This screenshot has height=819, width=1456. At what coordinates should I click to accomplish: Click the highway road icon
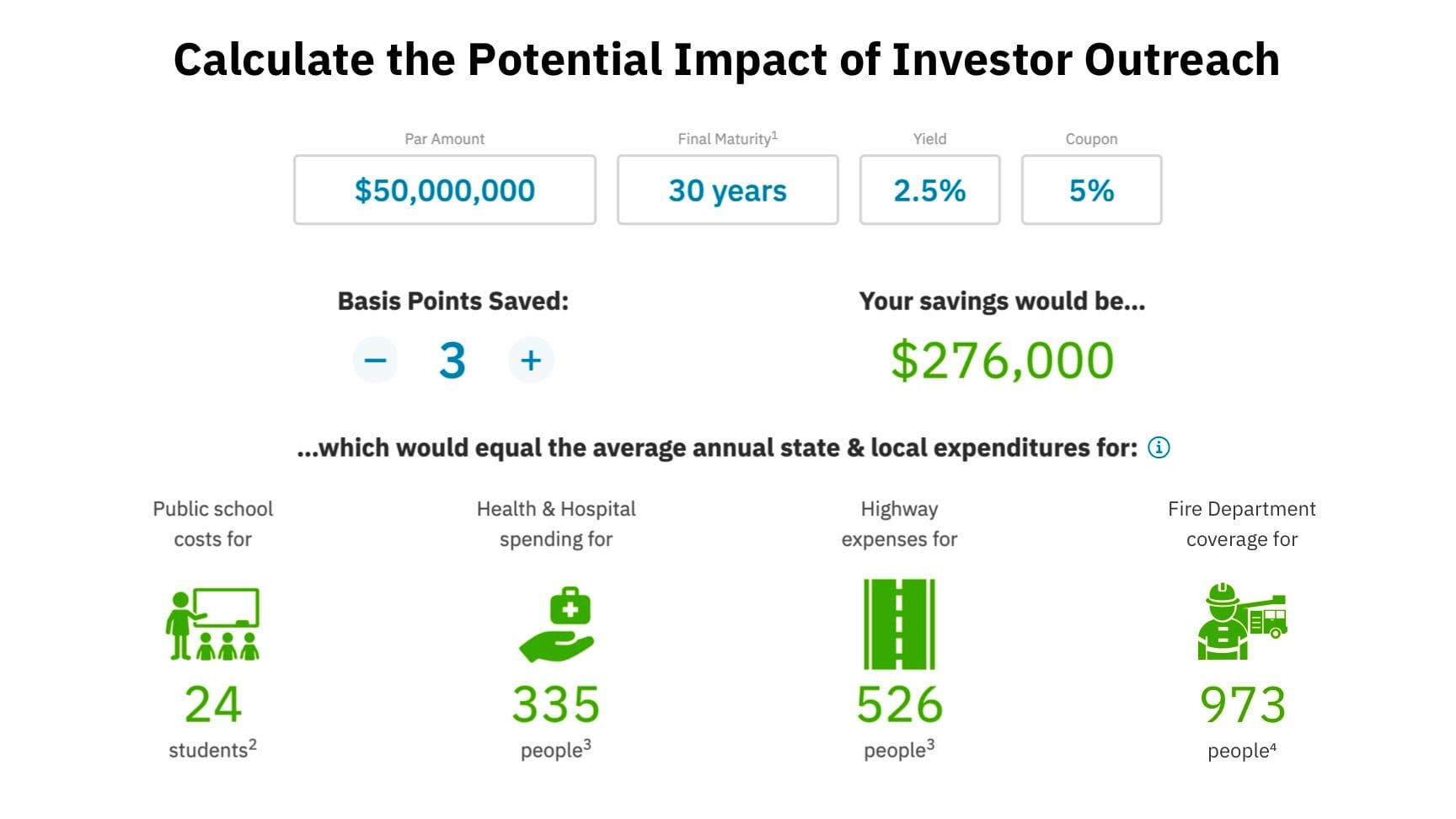click(x=899, y=624)
